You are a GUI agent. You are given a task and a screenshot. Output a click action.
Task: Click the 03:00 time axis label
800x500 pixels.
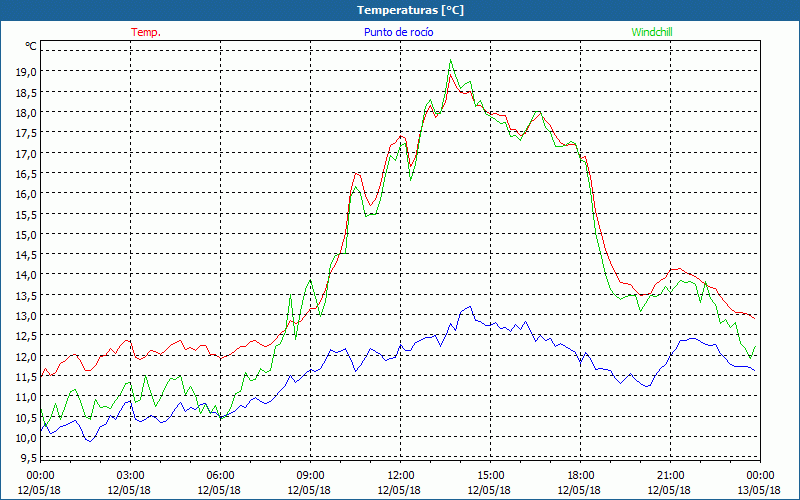[x=131, y=476]
